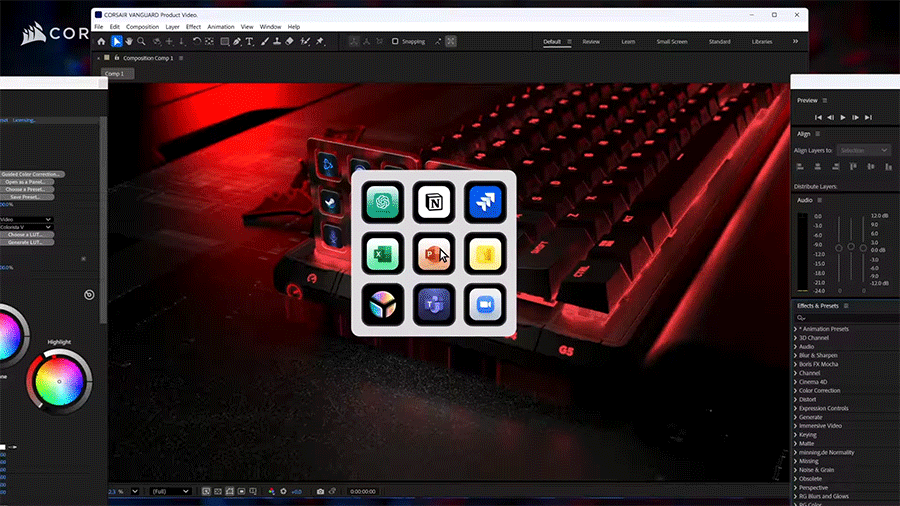Open the (Full) resolution dropdown
Image resolution: width=900 pixels, height=506 pixels.
[169, 491]
